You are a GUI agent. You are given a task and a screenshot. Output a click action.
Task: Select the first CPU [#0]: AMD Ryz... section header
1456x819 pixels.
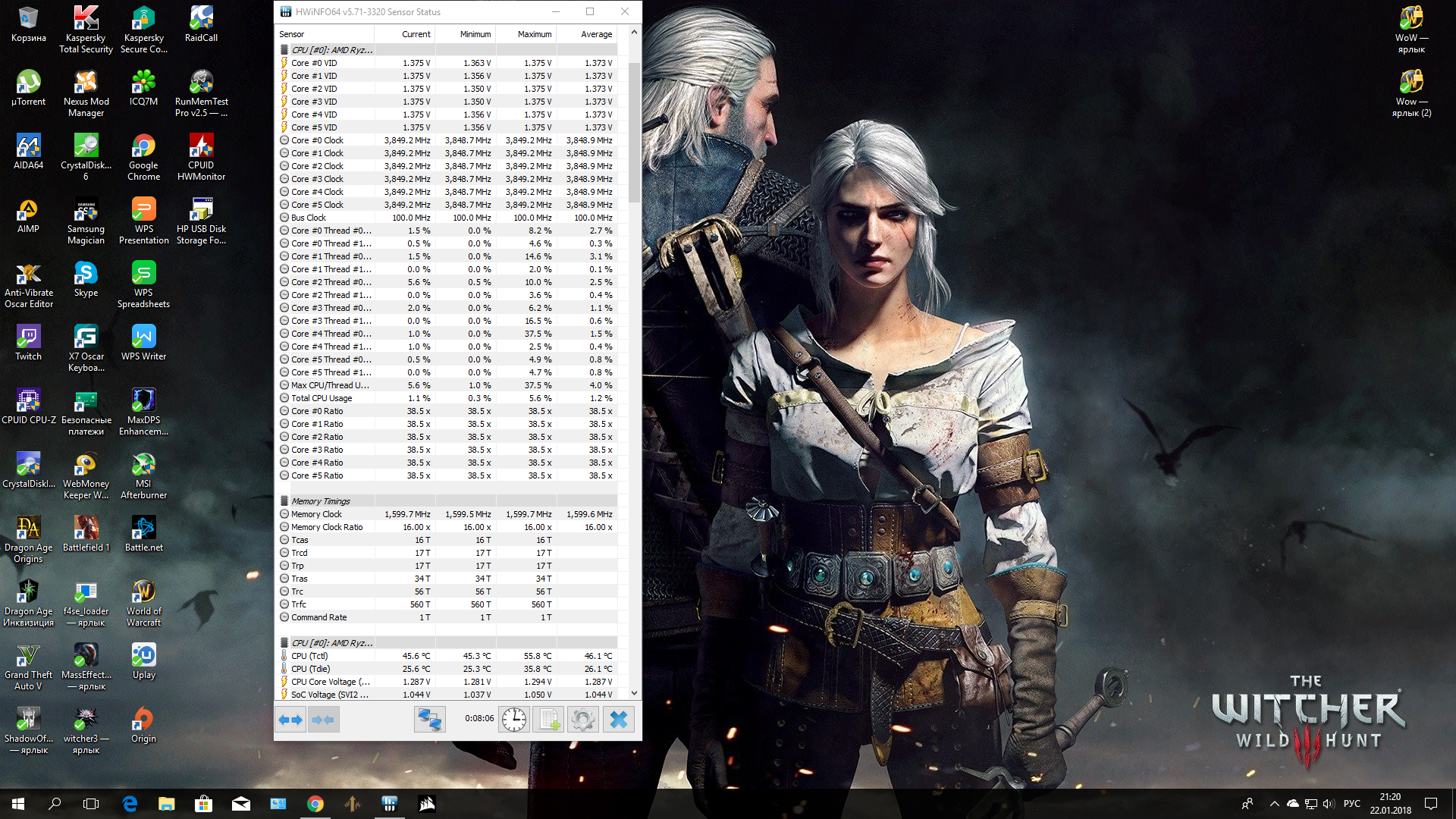[331, 50]
